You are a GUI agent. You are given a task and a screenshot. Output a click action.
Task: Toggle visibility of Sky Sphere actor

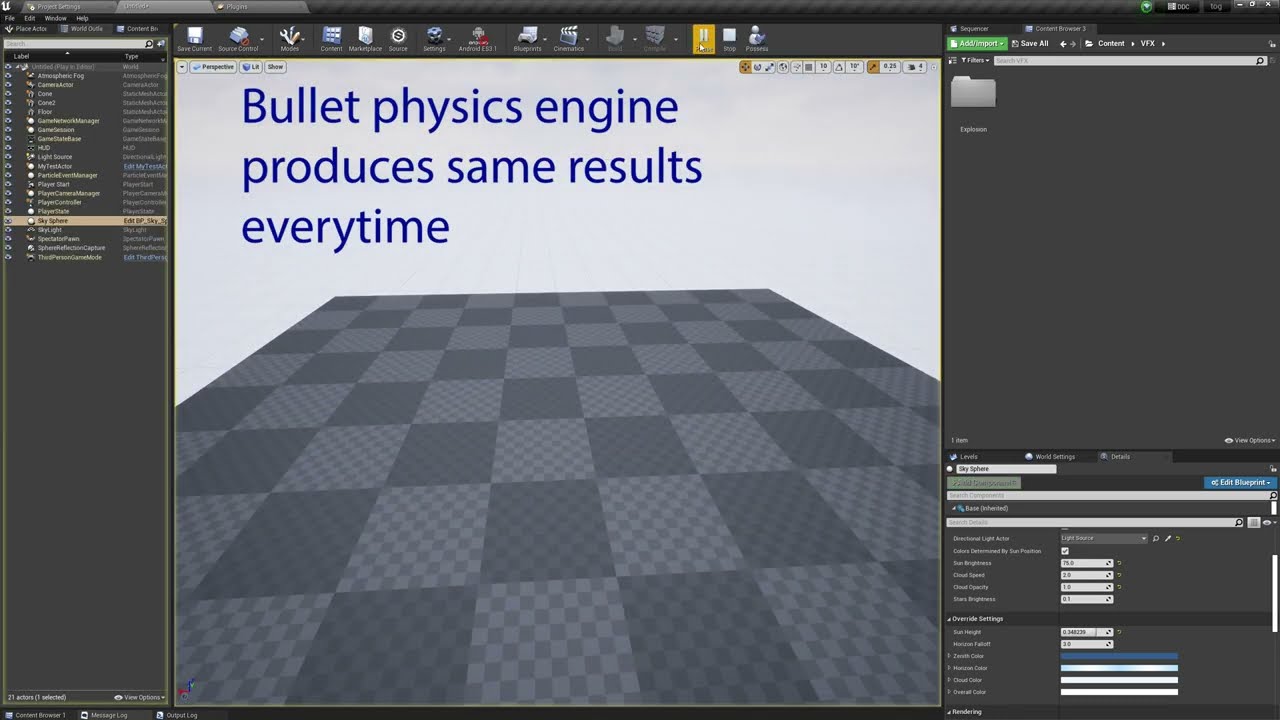pyautogui.click(x=8, y=221)
